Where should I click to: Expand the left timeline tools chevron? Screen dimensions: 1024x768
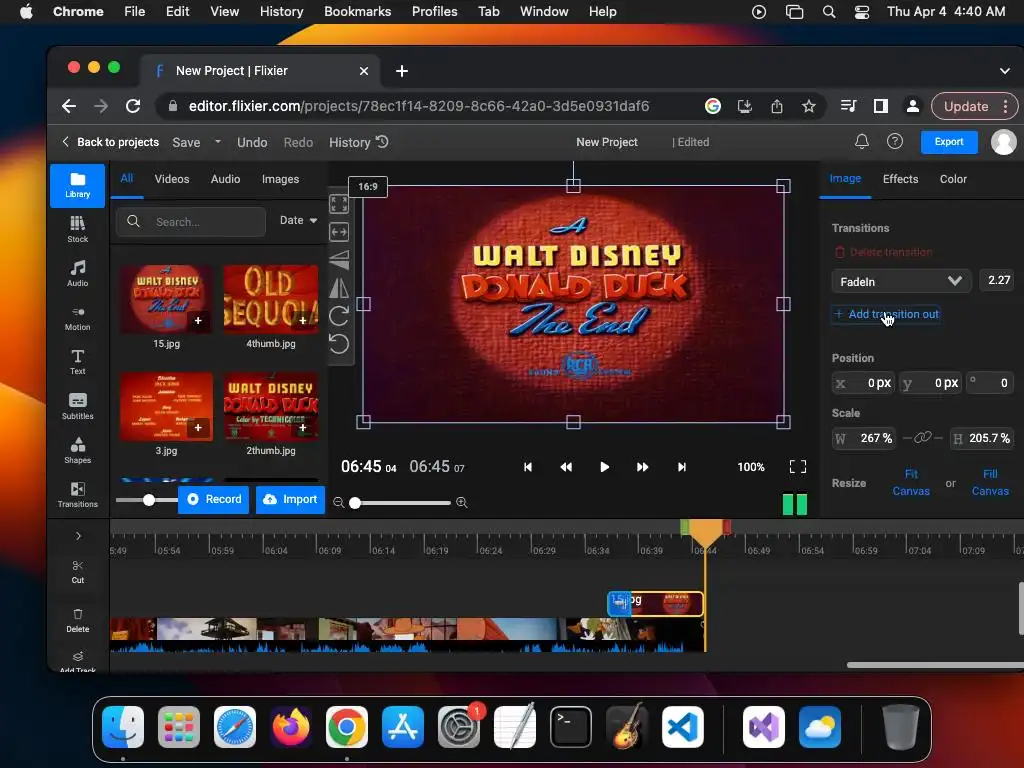(x=78, y=536)
